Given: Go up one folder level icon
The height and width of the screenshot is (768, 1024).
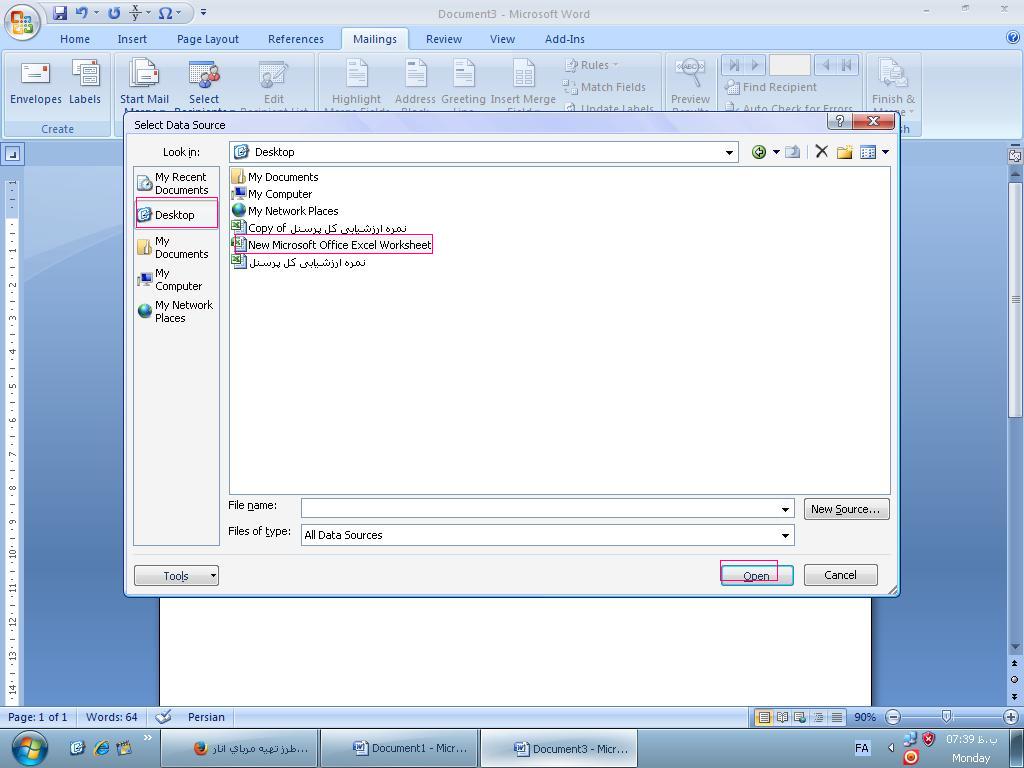Looking at the screenshot, I should (x=792, y=152).
